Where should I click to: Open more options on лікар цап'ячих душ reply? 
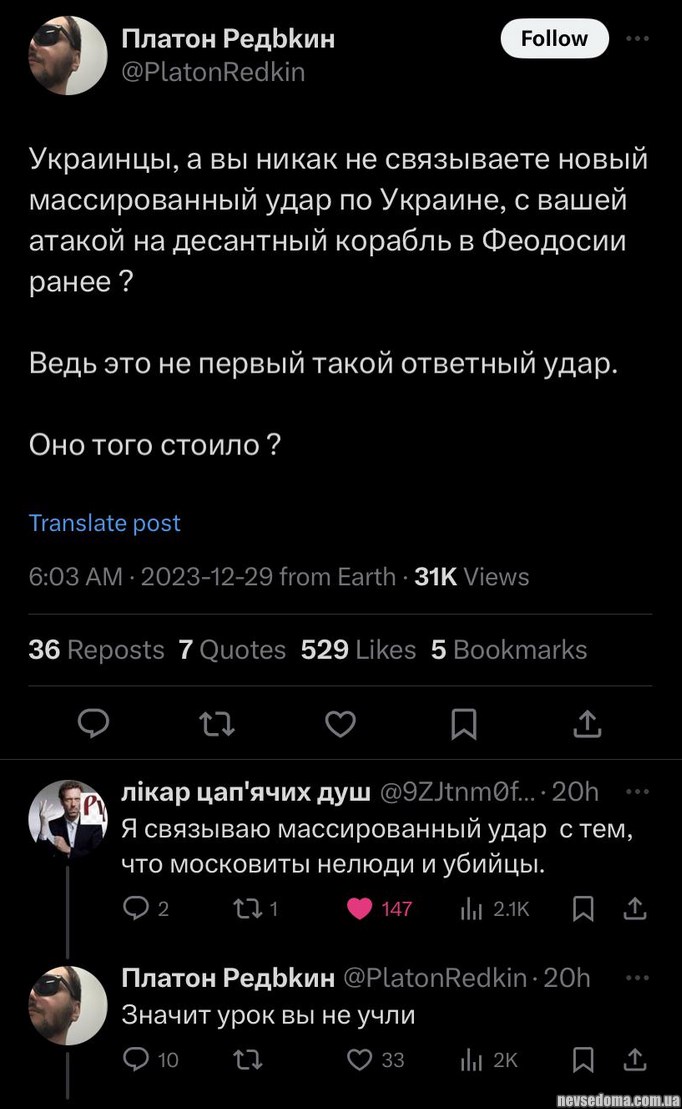point(636,791)
